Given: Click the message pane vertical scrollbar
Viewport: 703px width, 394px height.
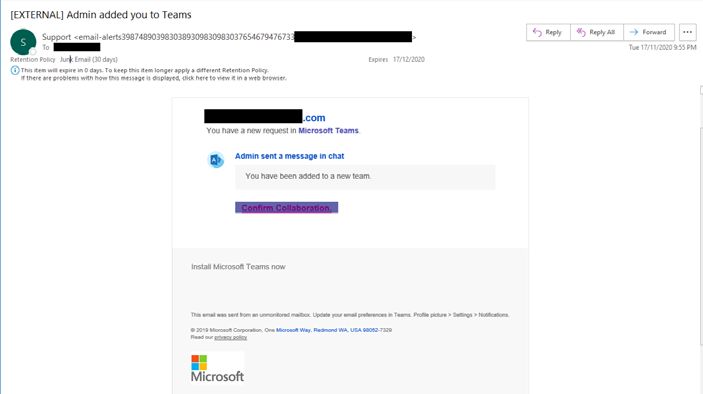Looking at the screenshot, I should click(701, 215).
